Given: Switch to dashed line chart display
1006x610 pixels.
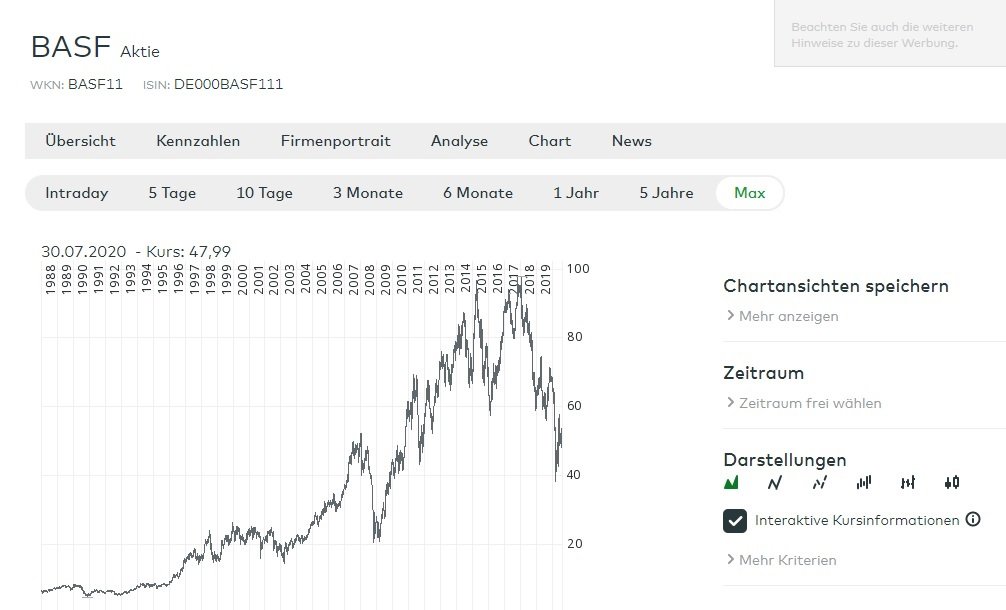Looking at the screenshot, I should (x=820, y=483).
